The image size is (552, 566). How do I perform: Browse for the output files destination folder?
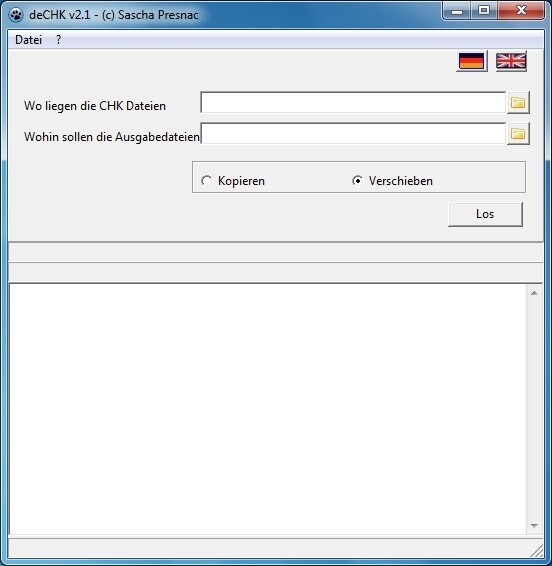click(x=518, y=134)
